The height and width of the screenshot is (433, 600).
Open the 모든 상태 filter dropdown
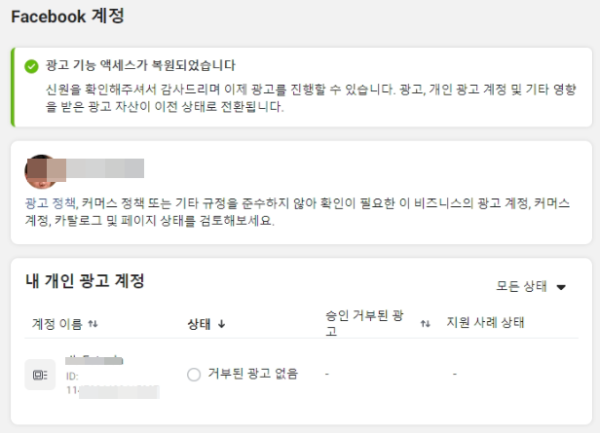[531, 286]
